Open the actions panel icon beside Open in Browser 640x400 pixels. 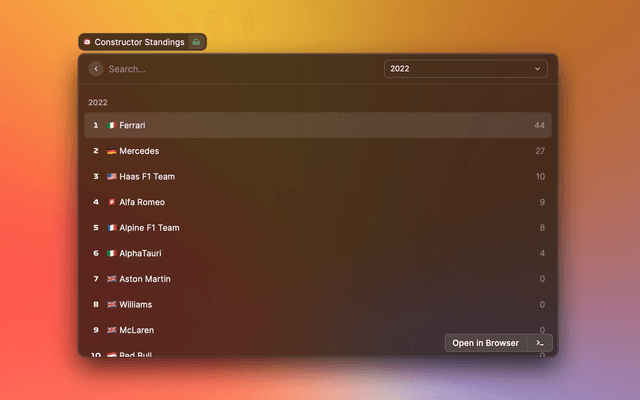tap(540, 343)
